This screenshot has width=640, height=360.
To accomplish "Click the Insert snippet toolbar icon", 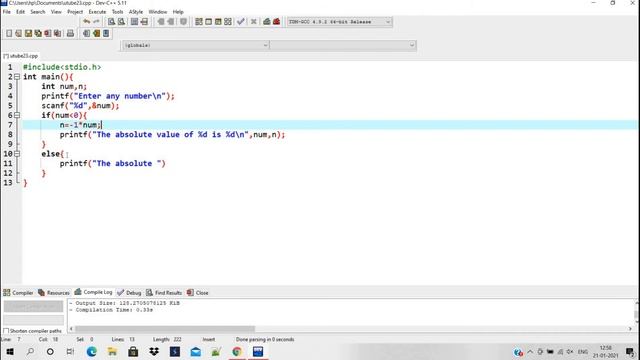I will click(87, 33).
